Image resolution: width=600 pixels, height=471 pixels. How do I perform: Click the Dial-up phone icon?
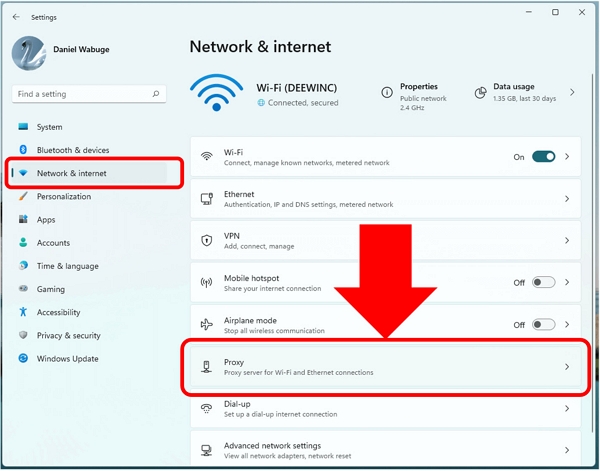click(207, 409)
